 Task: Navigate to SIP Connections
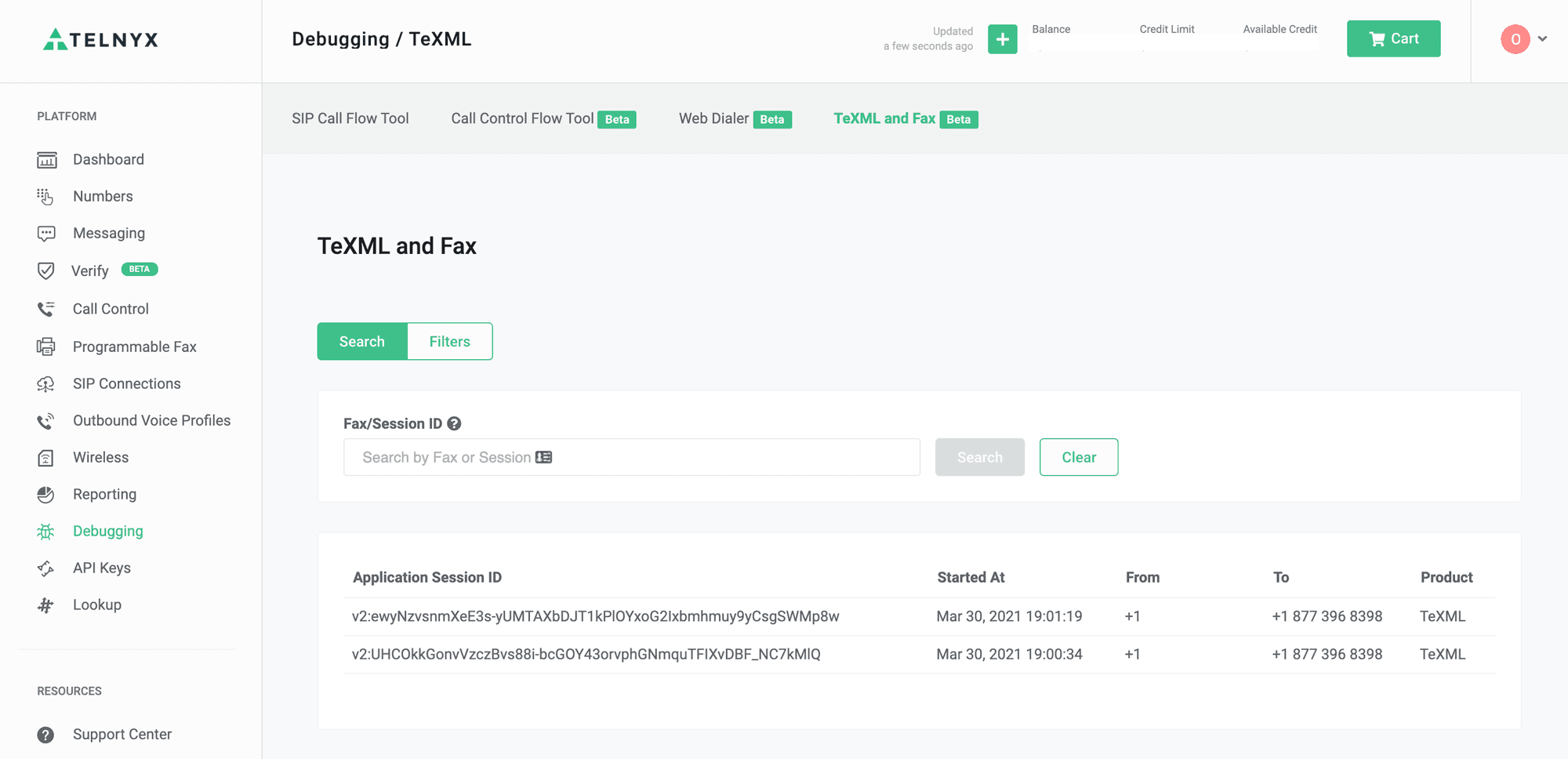coord(127,384)
